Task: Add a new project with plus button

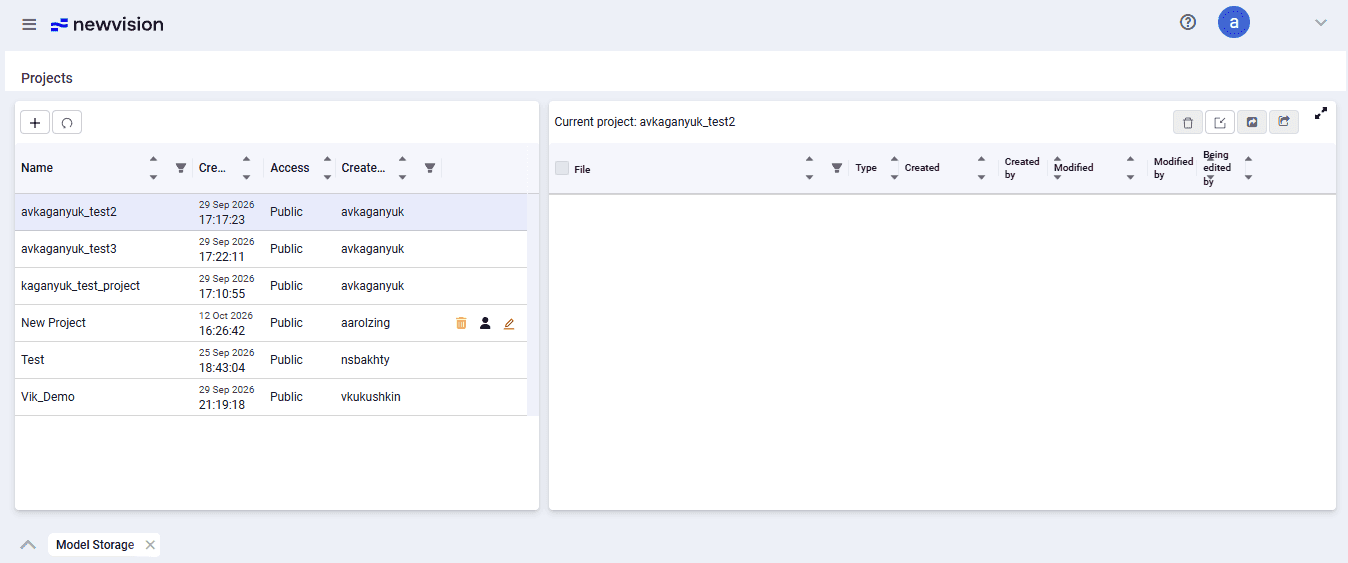Action: pyautogui.click(x=35, y=122)
